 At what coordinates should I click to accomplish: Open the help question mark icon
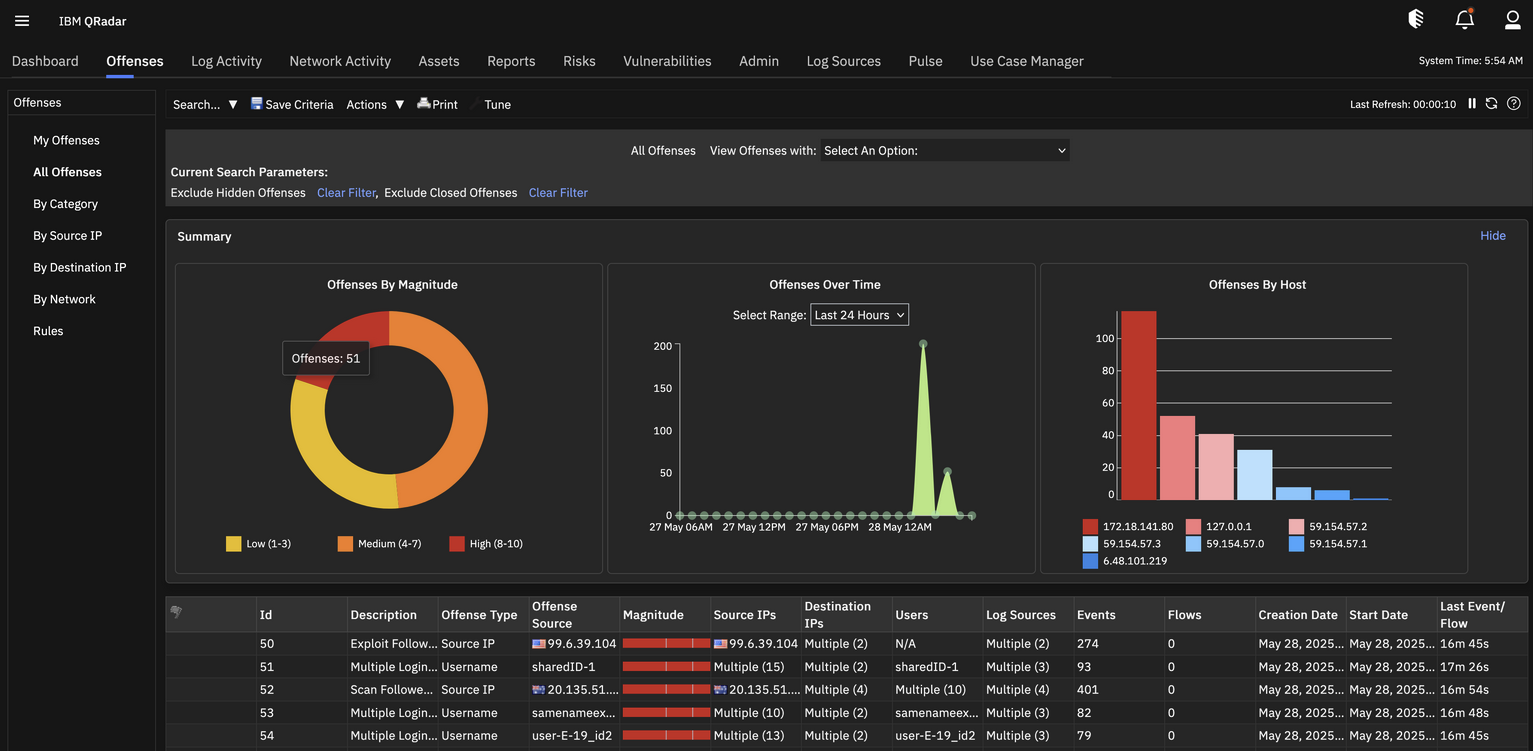(x=1514, y=103)
